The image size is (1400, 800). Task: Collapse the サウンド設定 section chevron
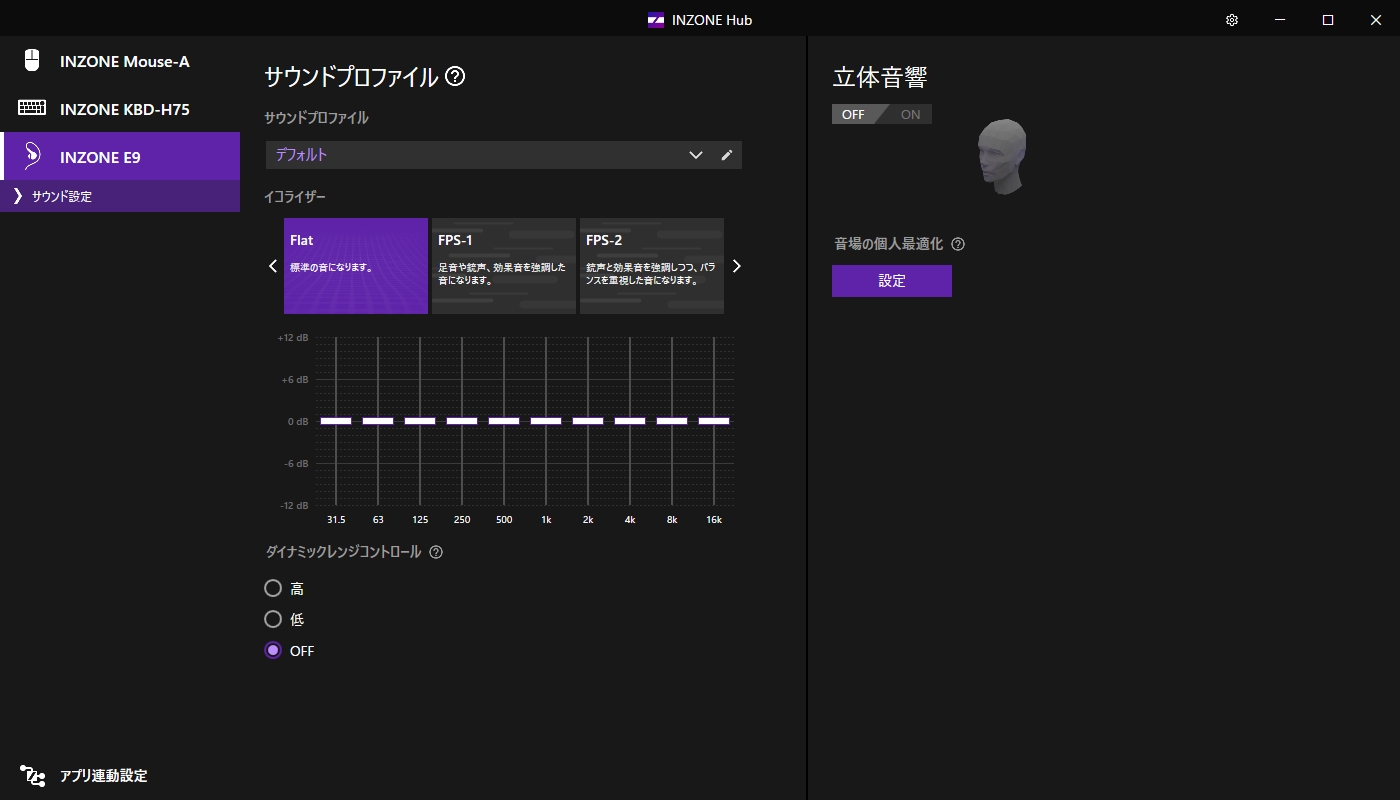tap(18, 196)
